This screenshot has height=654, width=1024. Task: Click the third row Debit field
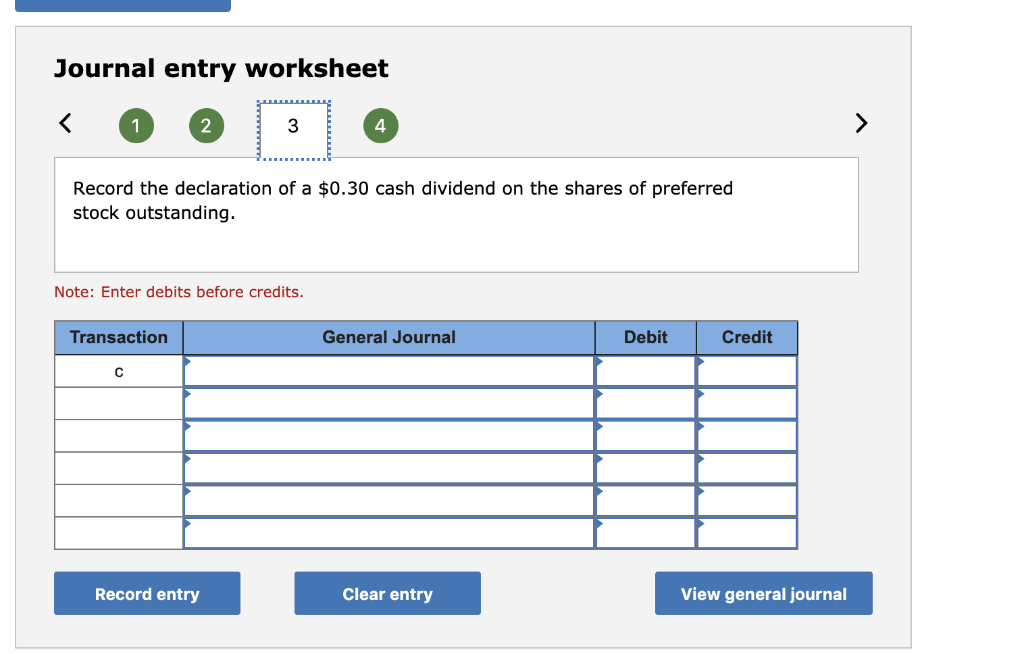645,436
